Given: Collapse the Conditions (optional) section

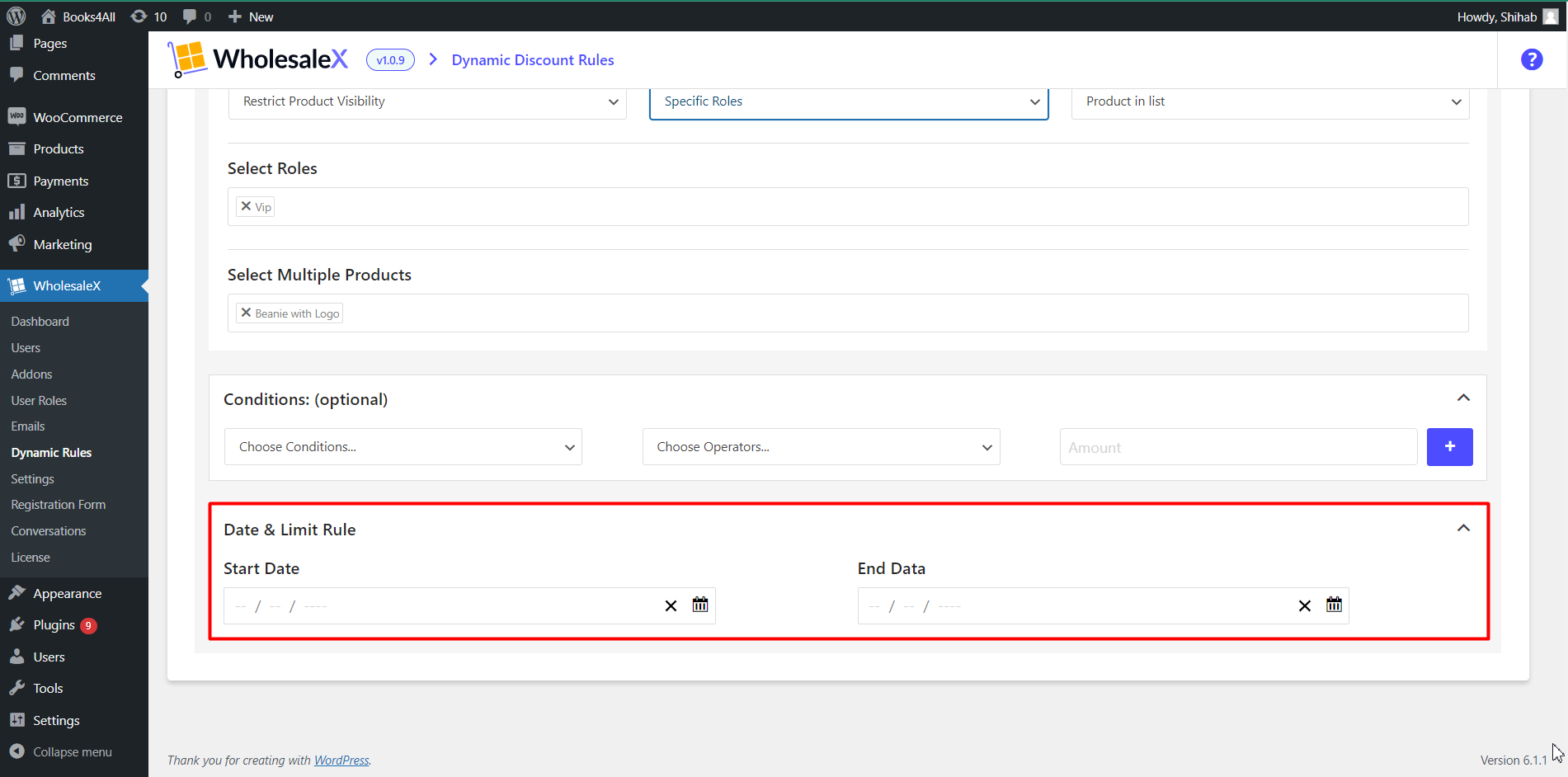Looking at the screenshot, I should click(x=1463, y=398).
